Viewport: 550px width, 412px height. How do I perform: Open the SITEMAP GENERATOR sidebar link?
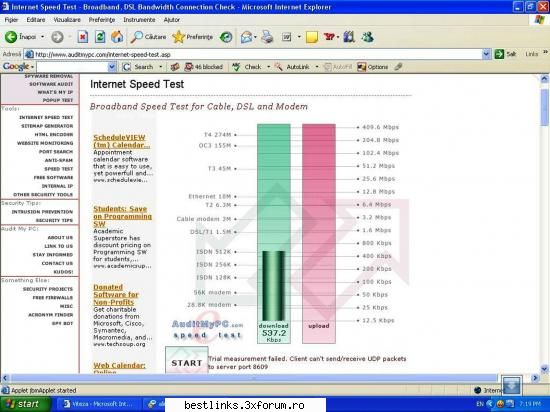click(47, 126)
